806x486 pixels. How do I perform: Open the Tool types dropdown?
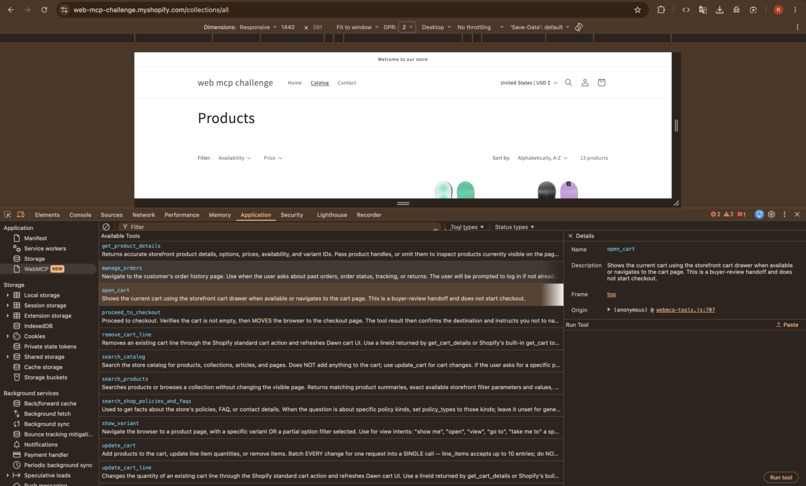click(467, 227)
